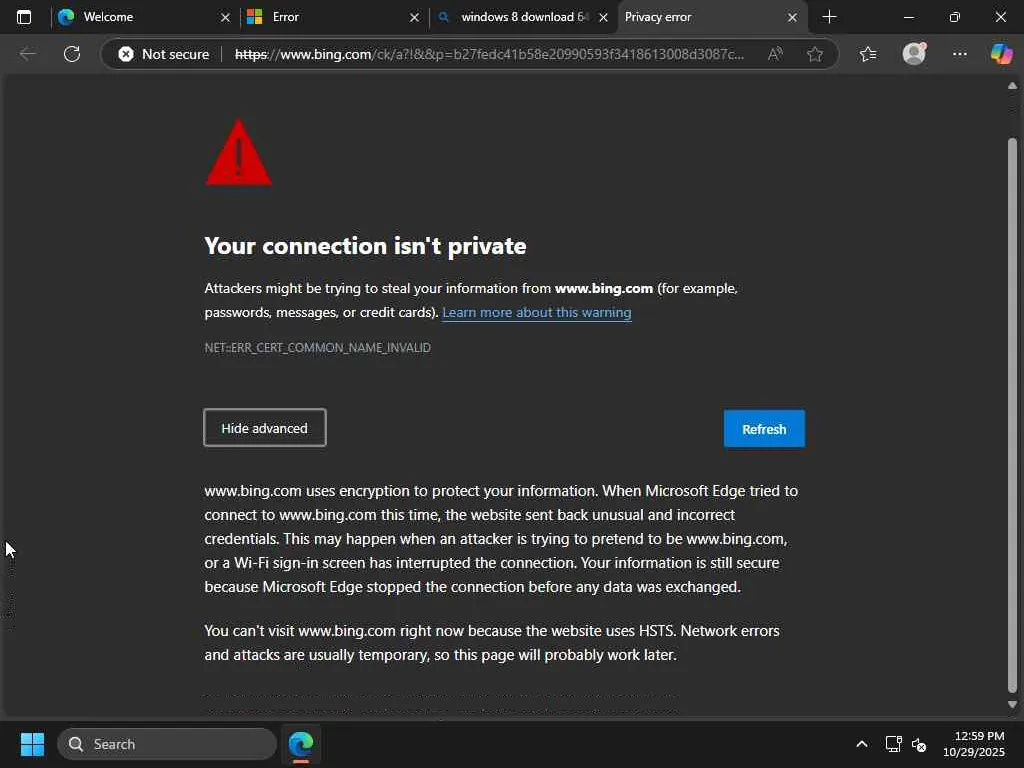This screenshot has width=1024, height=768.
Task: Click the Not secure site info badge
Action: click(x=164, y=54)
